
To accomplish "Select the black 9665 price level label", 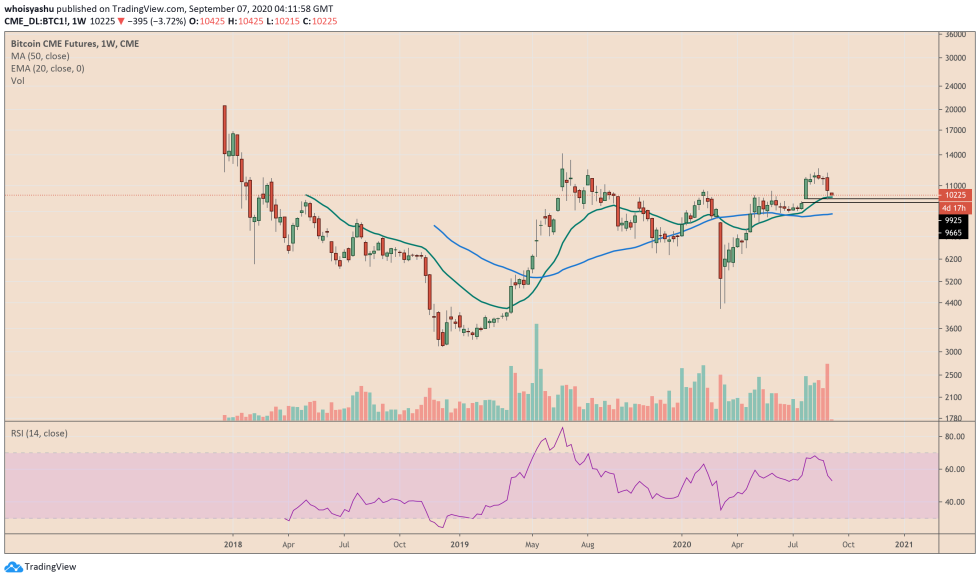I will [x=953, y=232].
